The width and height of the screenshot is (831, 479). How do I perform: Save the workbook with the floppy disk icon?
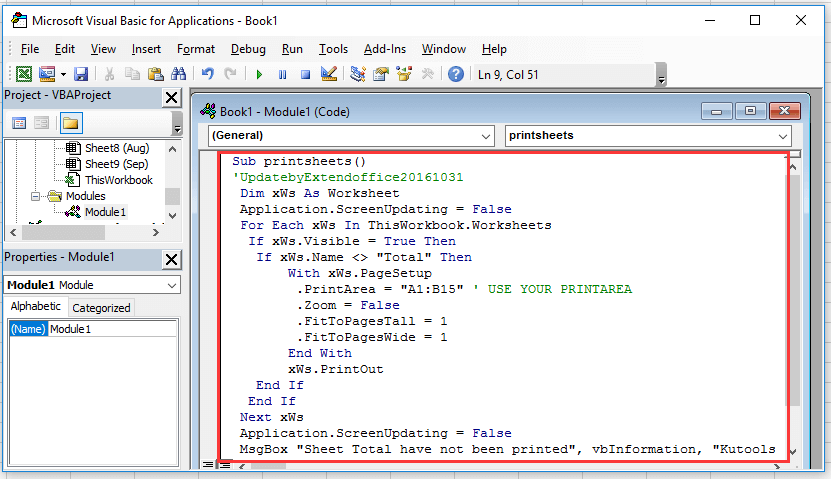click(81, 74)
